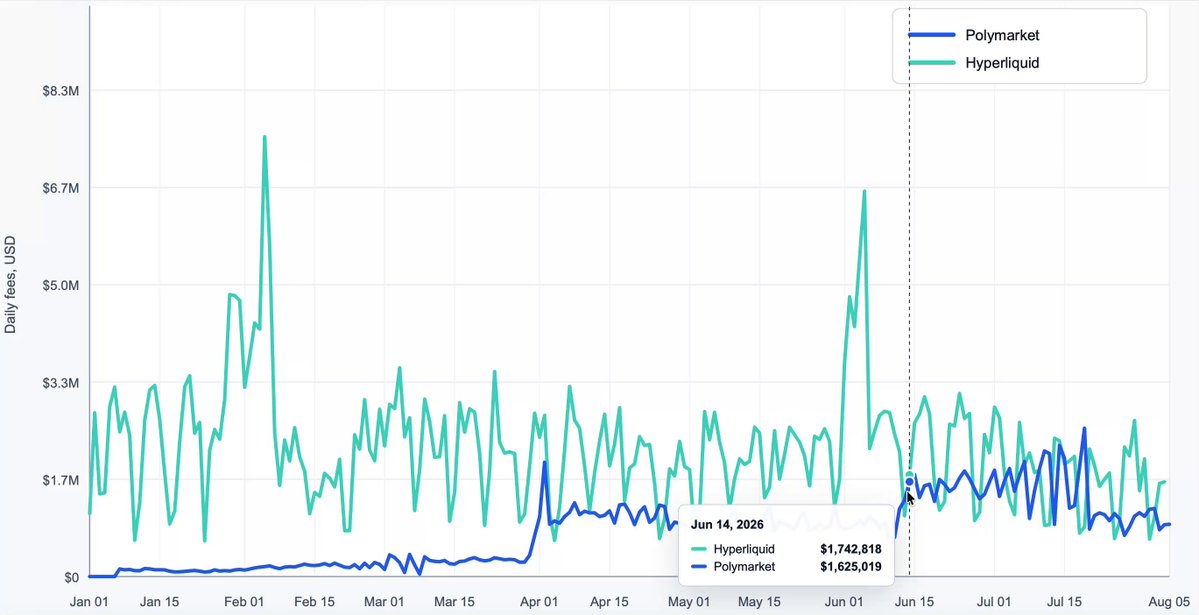Image resolution: width=1199 pixels, height=615 pixels.
Task: Click the Aug 05 x-axis label
Action: coord(1170,602)
